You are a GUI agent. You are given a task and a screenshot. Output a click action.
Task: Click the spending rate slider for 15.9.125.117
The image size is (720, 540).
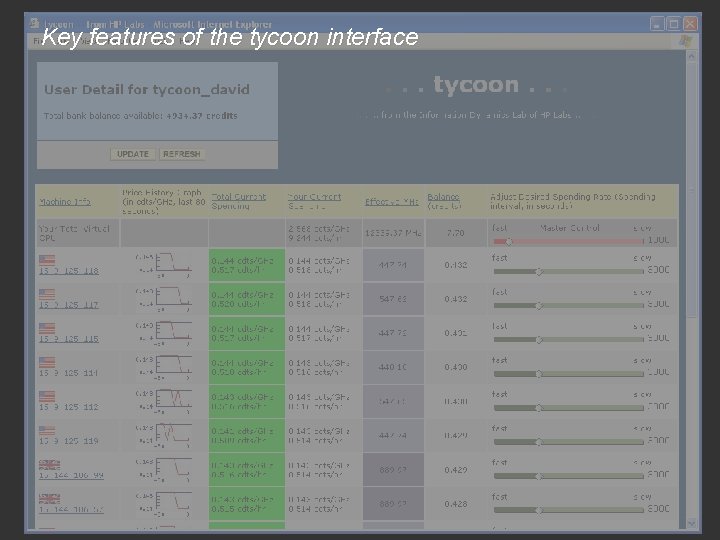[568, 305]
